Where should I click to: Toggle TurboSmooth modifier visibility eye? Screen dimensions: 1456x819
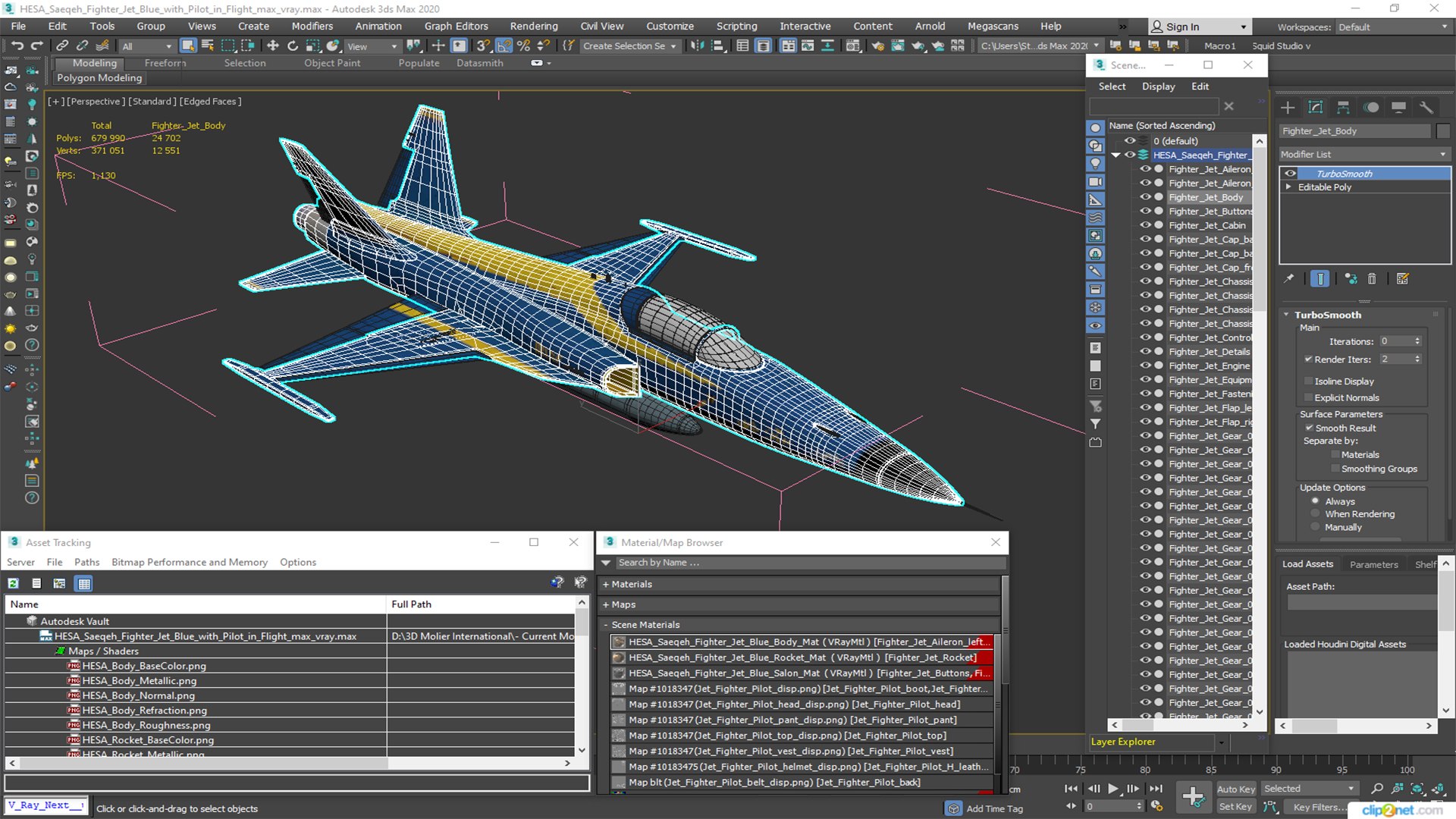tap(1290, 174)
